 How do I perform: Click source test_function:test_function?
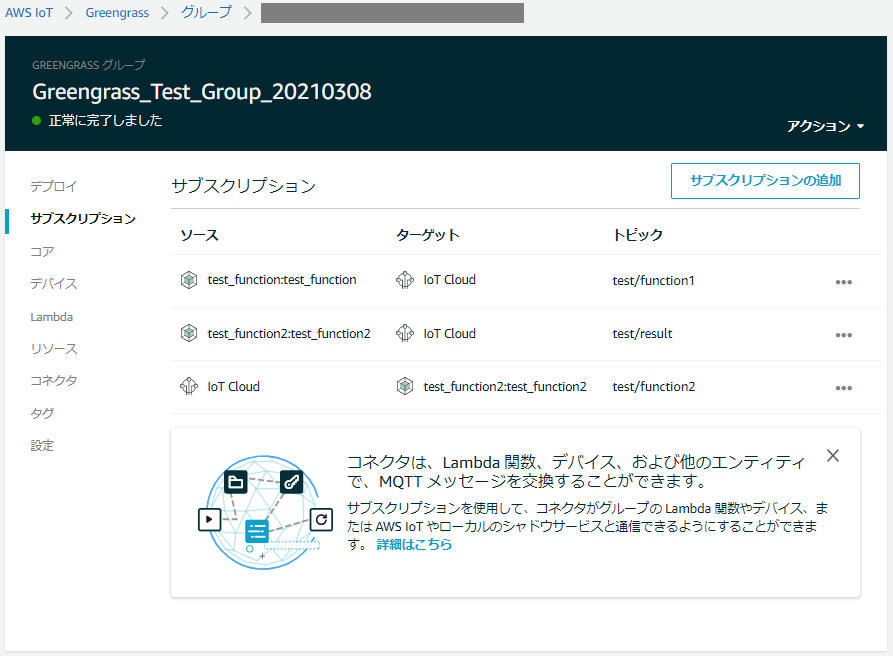[282, 280]
